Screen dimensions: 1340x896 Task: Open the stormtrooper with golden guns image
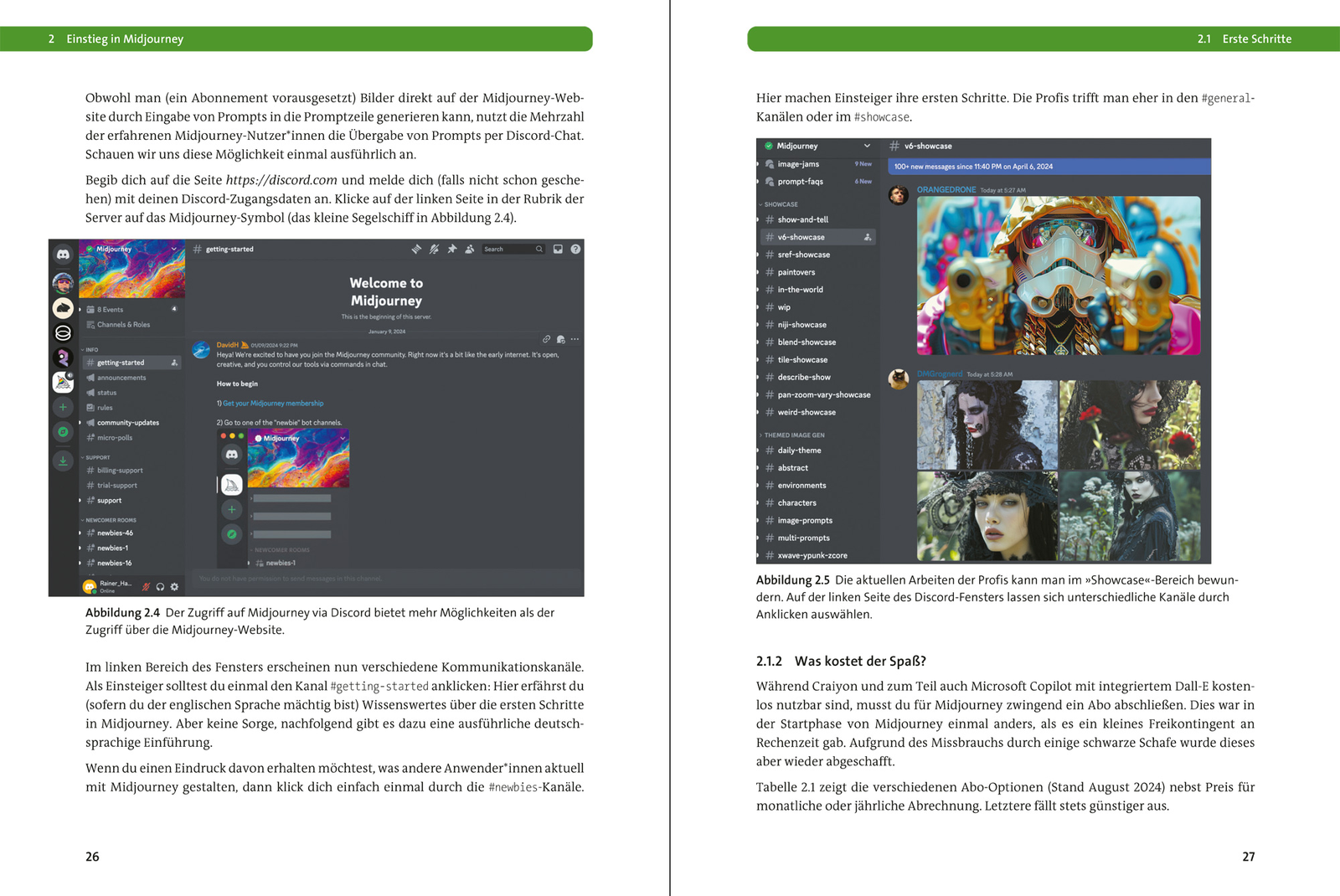click(1059, 275)
